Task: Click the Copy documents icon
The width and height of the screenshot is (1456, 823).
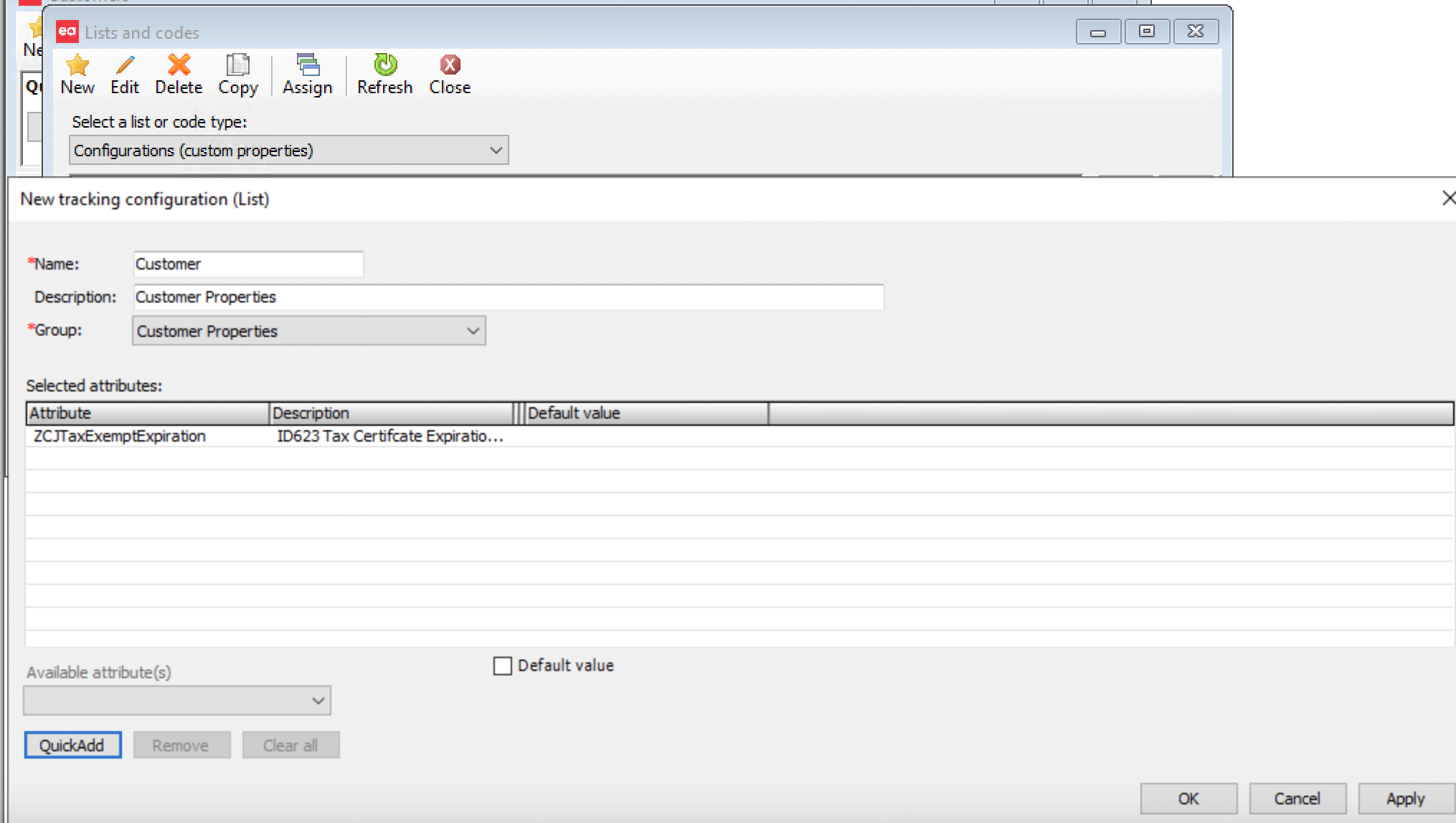Action: 238,65
